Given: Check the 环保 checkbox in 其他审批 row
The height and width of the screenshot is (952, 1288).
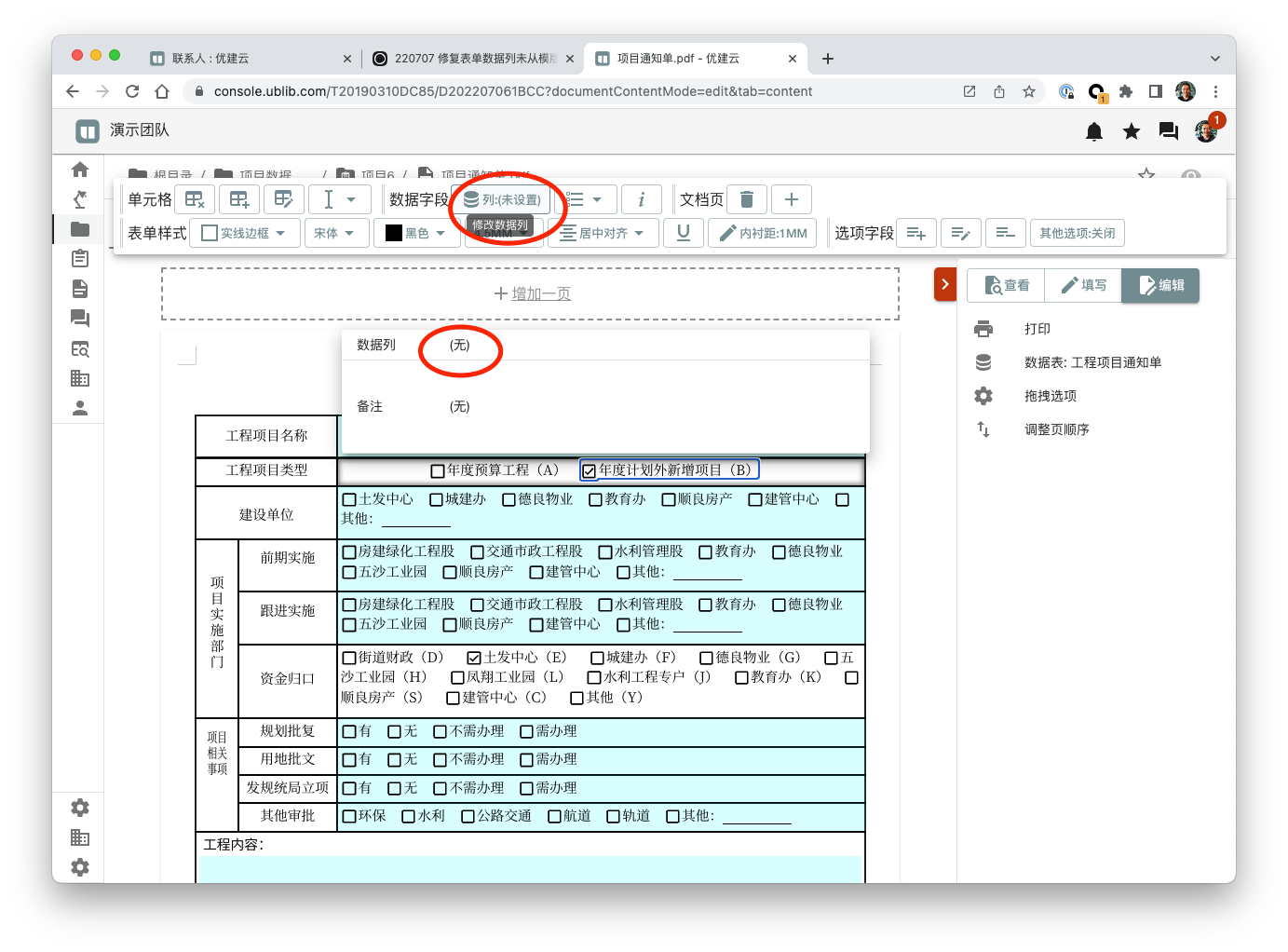Looking at the screenshot, I should tap(349, 817).
